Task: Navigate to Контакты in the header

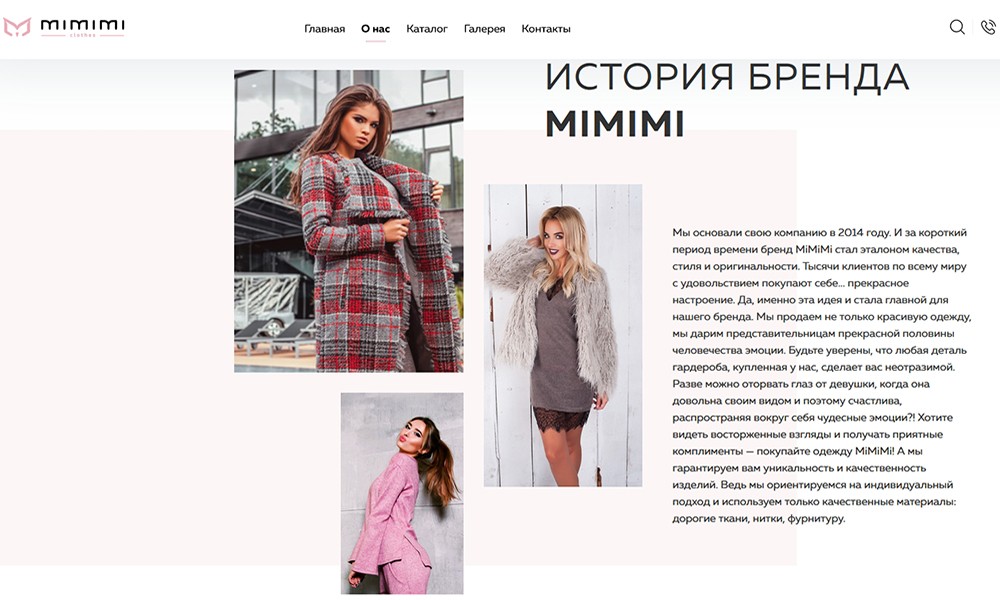Action: 546,29
